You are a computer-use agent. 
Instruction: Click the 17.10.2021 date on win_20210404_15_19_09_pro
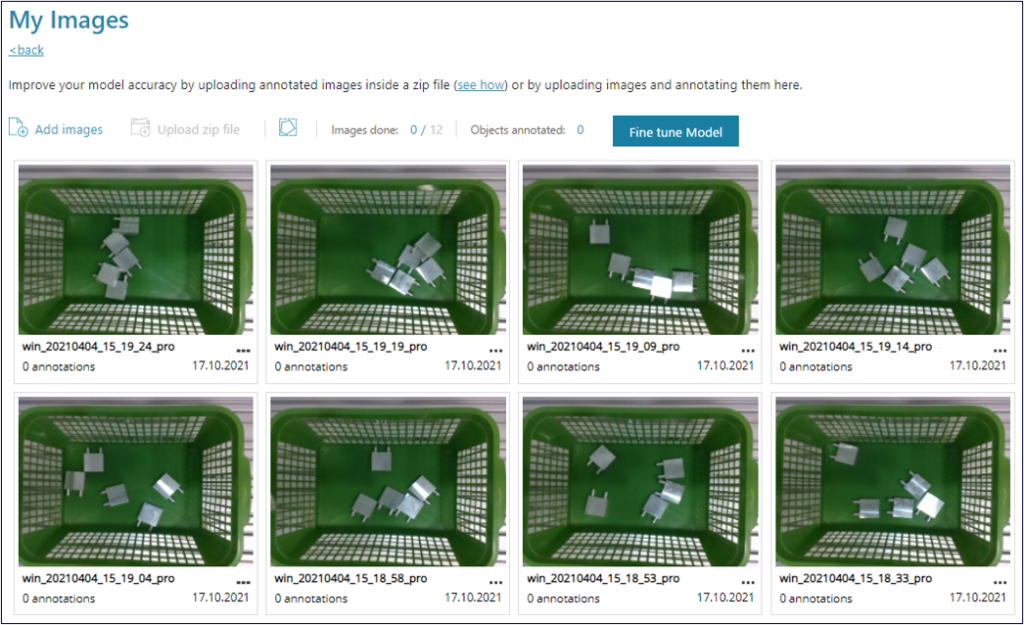(x=725, y=366)
